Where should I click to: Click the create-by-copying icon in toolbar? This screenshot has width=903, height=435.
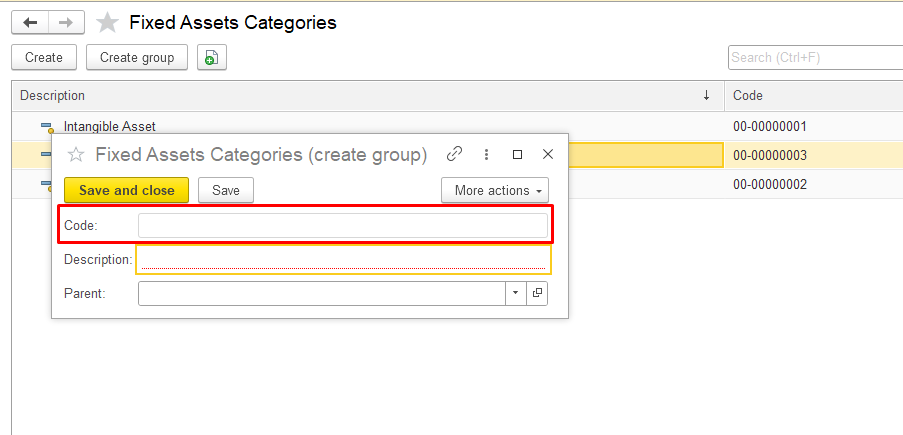tap(211, 58)
